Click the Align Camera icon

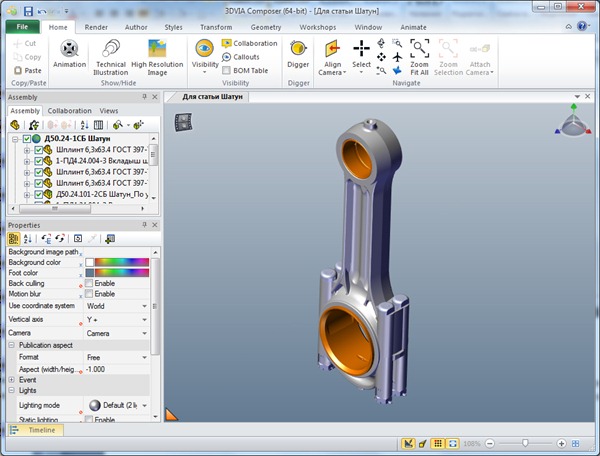332,49
